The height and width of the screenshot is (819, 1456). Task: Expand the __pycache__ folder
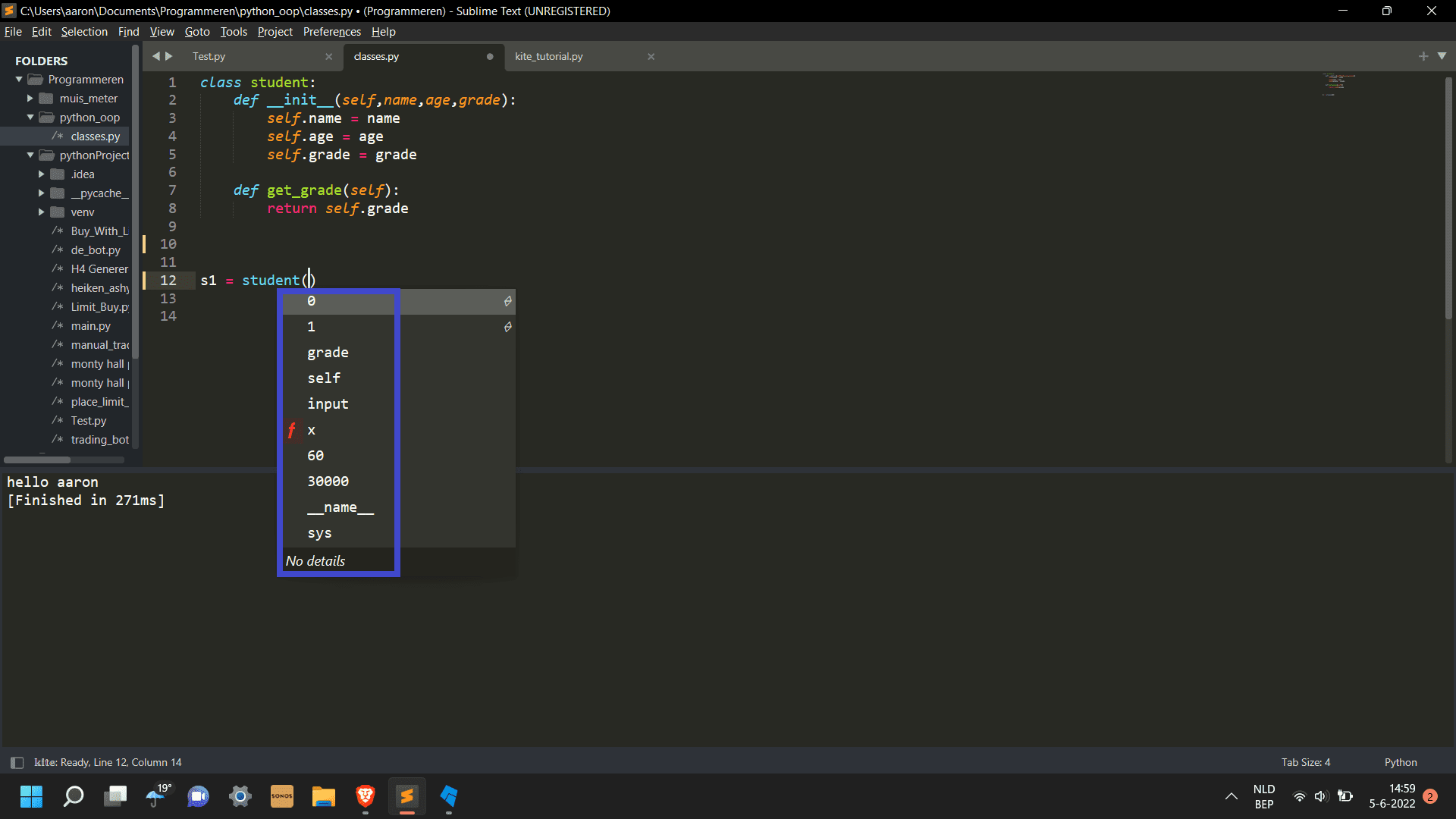pos(42,193)
